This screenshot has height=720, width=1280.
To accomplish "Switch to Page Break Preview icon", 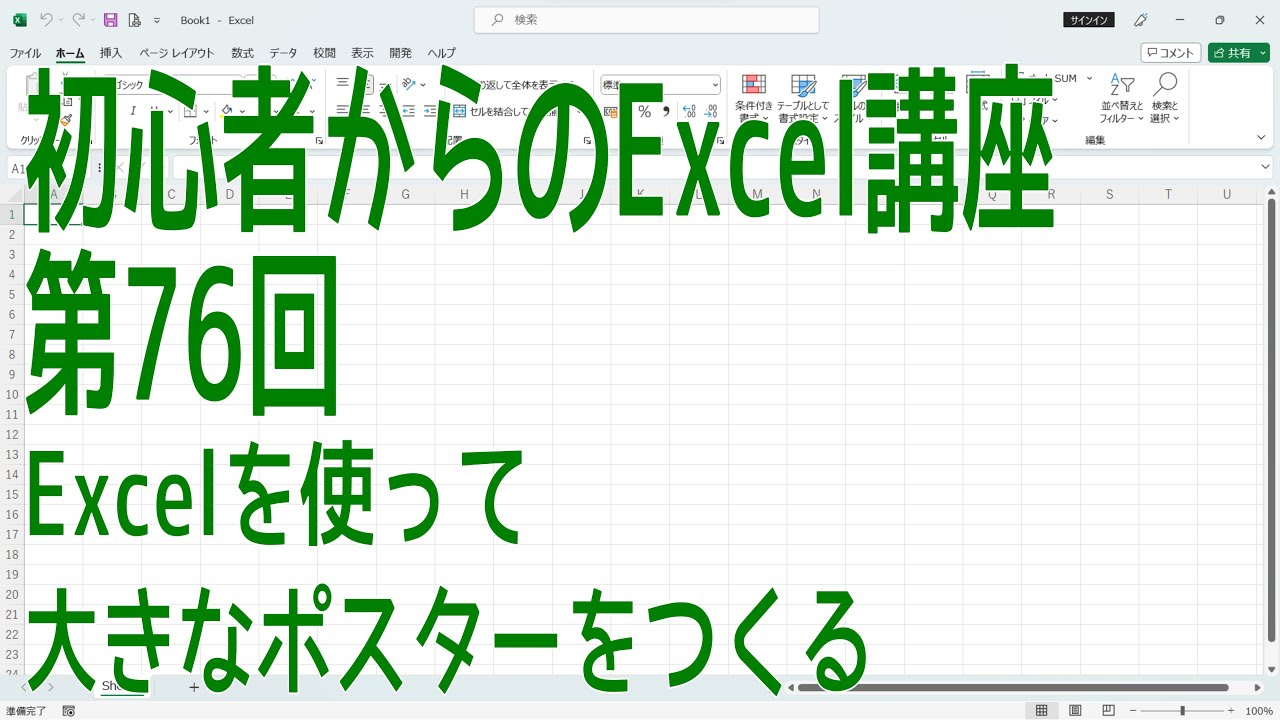I will tap(1108, 711).
